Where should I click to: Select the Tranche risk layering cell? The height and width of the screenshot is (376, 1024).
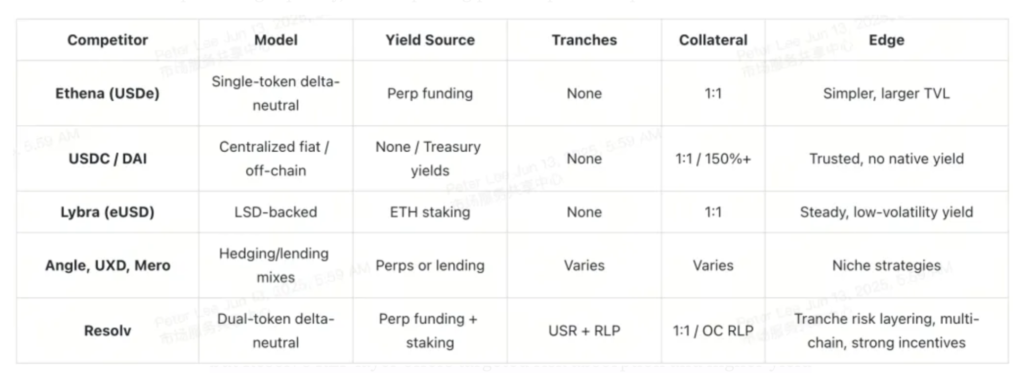pos(886,331)
